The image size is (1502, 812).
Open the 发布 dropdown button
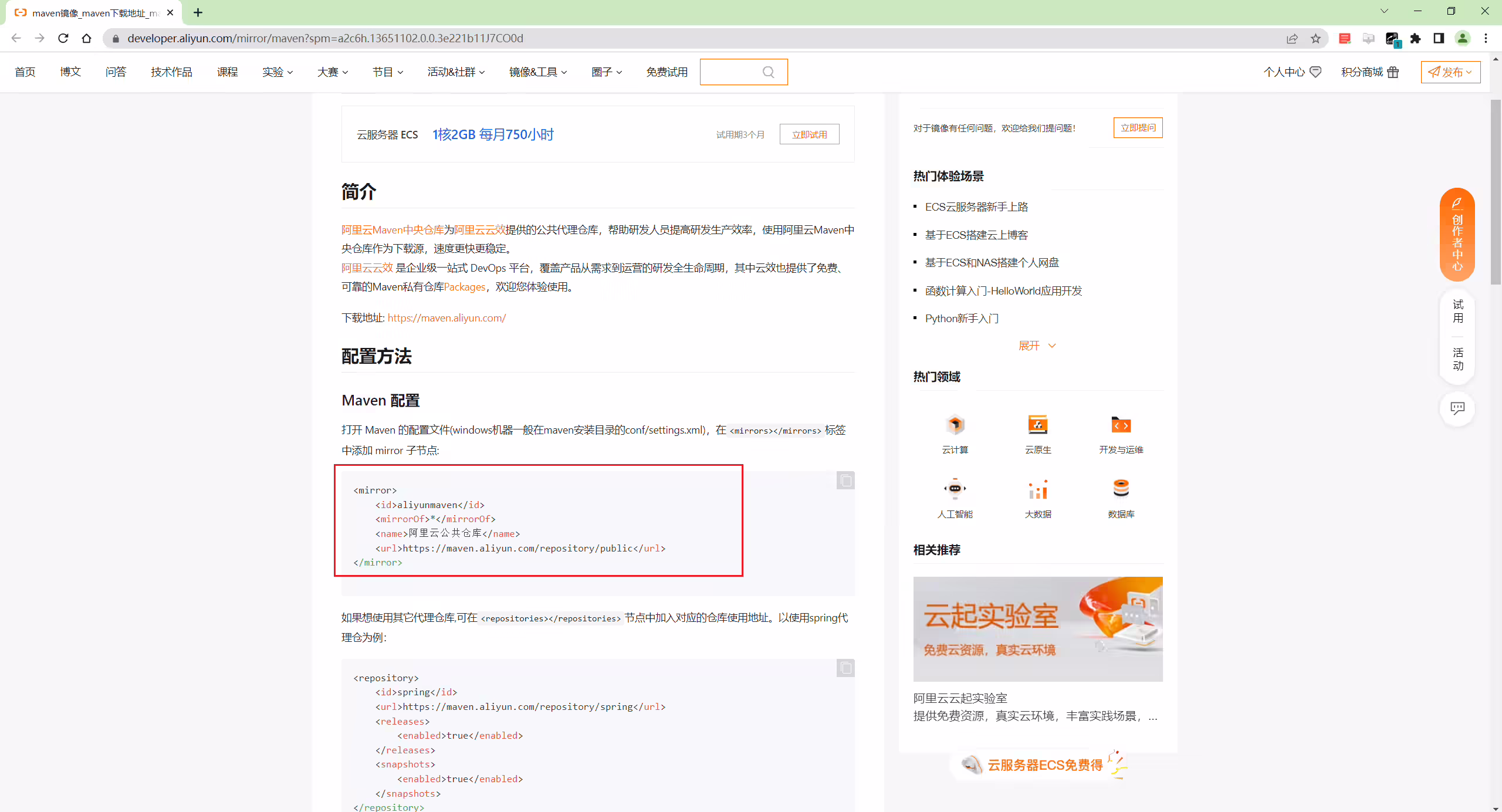point(1450,72)
